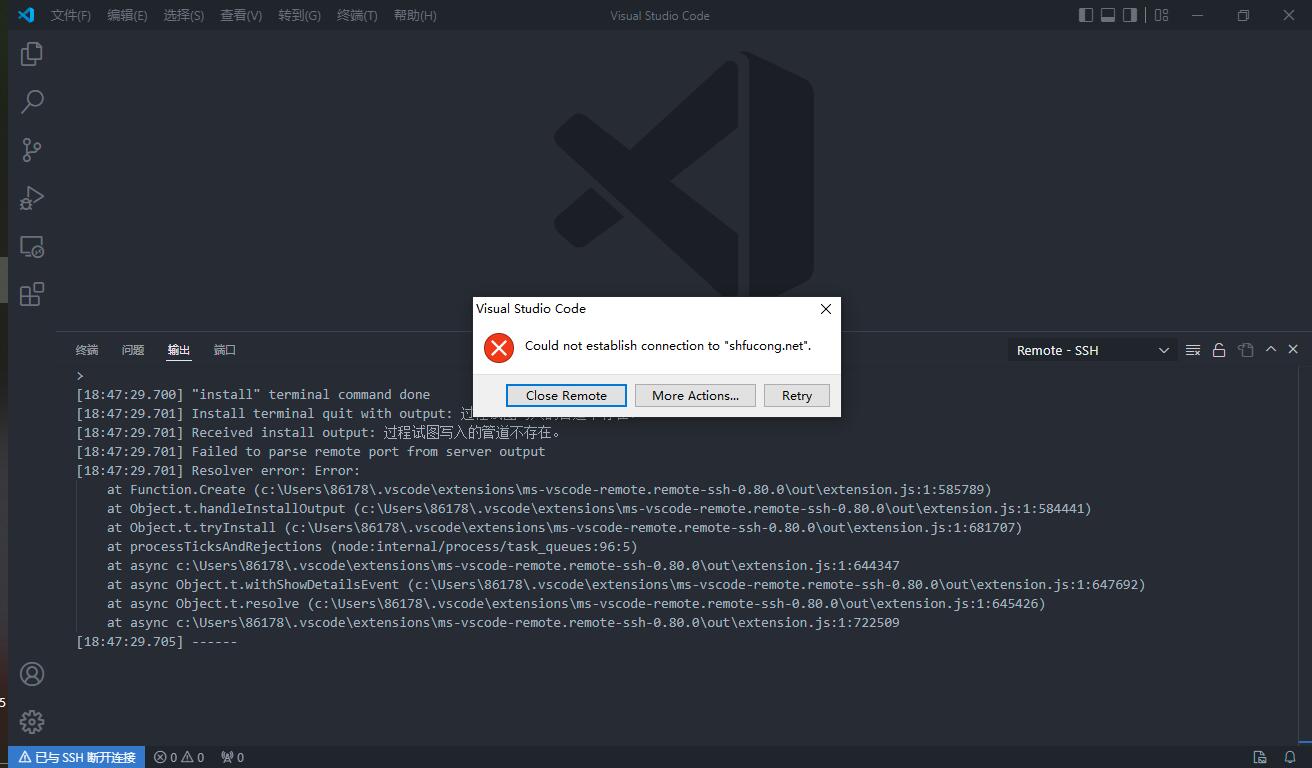Click More Actions... button in dialog

695,395
